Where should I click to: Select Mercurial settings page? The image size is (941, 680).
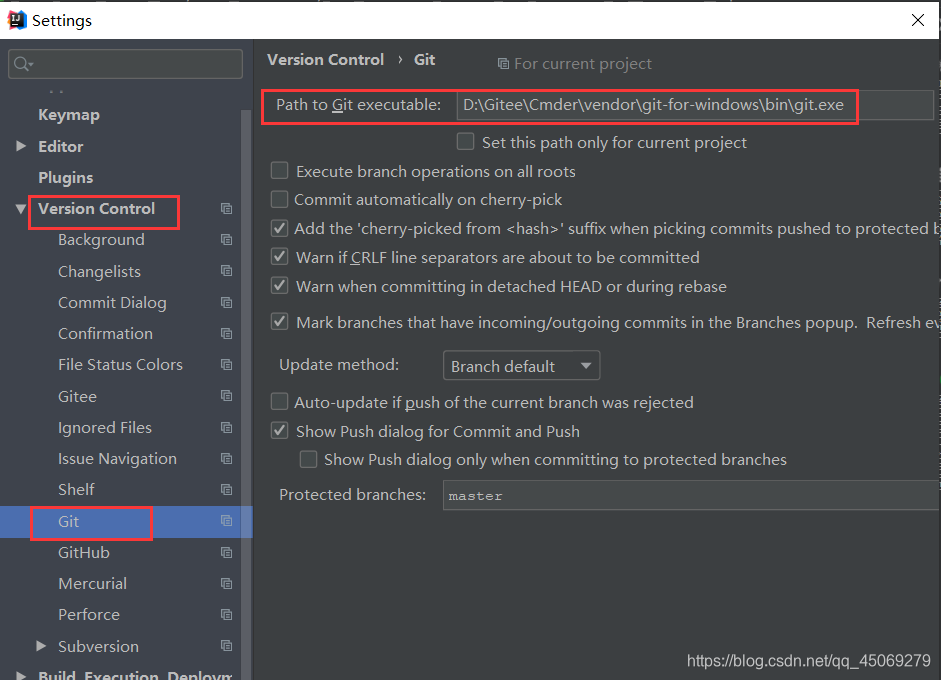pyautogui.click(x=92, y=584)
